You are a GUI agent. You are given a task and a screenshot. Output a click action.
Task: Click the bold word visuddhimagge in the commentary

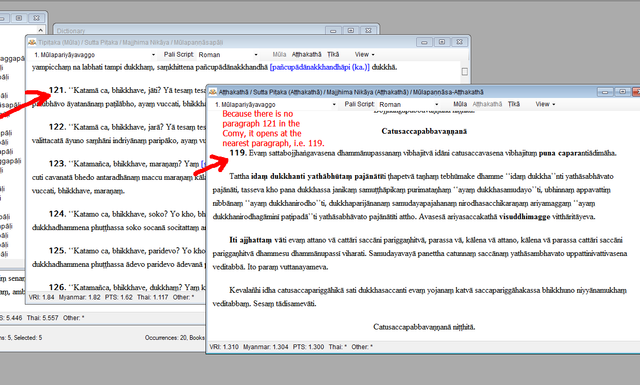(x=524, y=216)
